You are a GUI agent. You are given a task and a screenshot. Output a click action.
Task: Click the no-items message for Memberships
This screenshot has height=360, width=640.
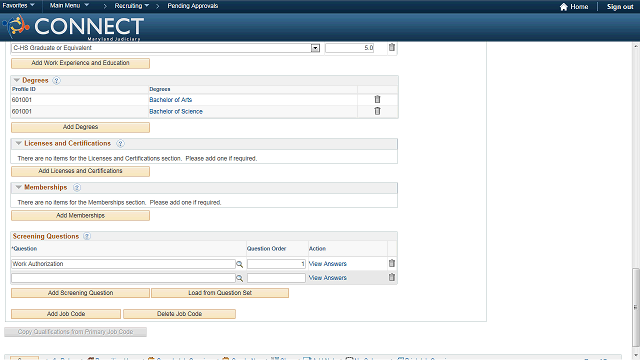[x=119, y=202]
